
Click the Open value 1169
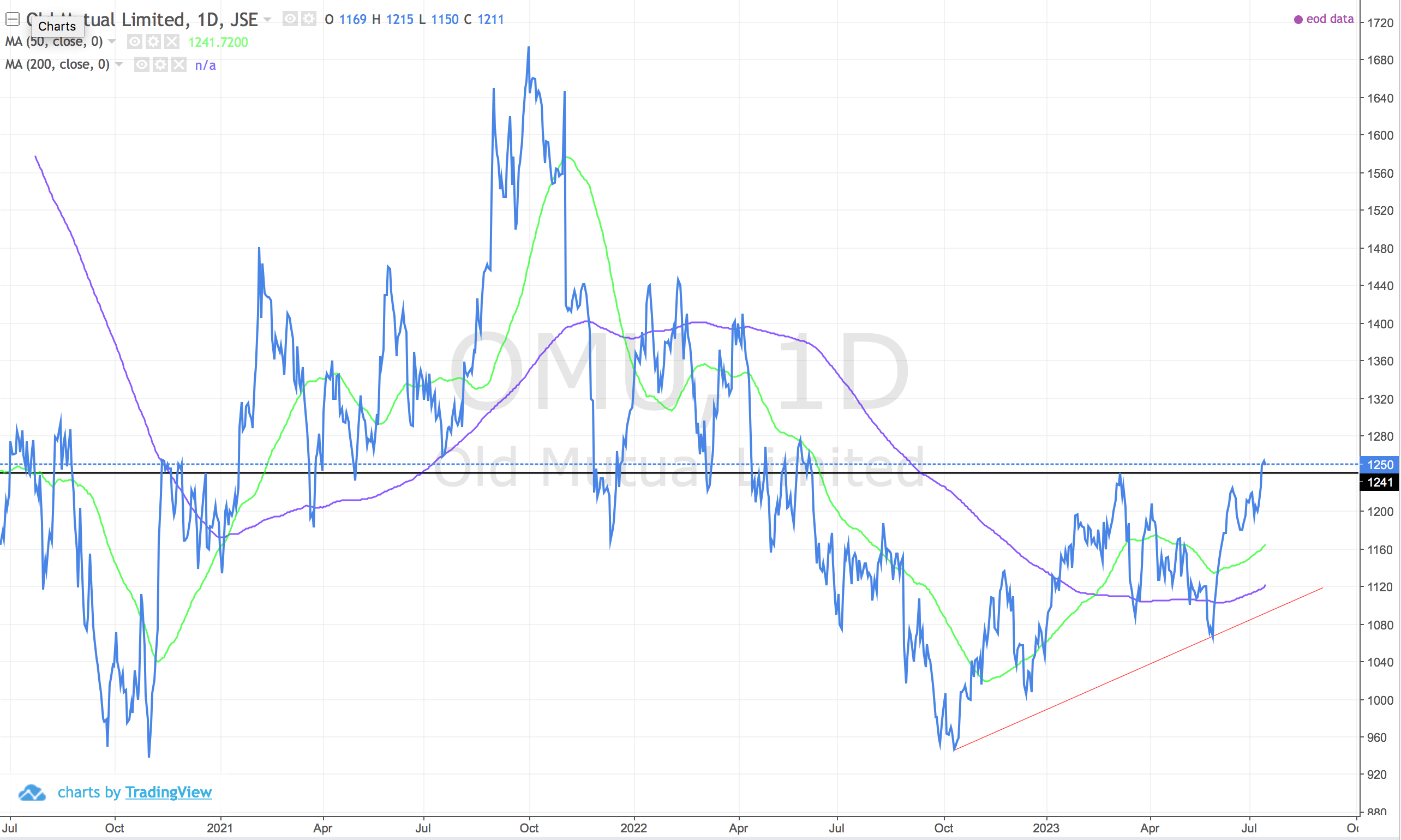tap(352, 20)
